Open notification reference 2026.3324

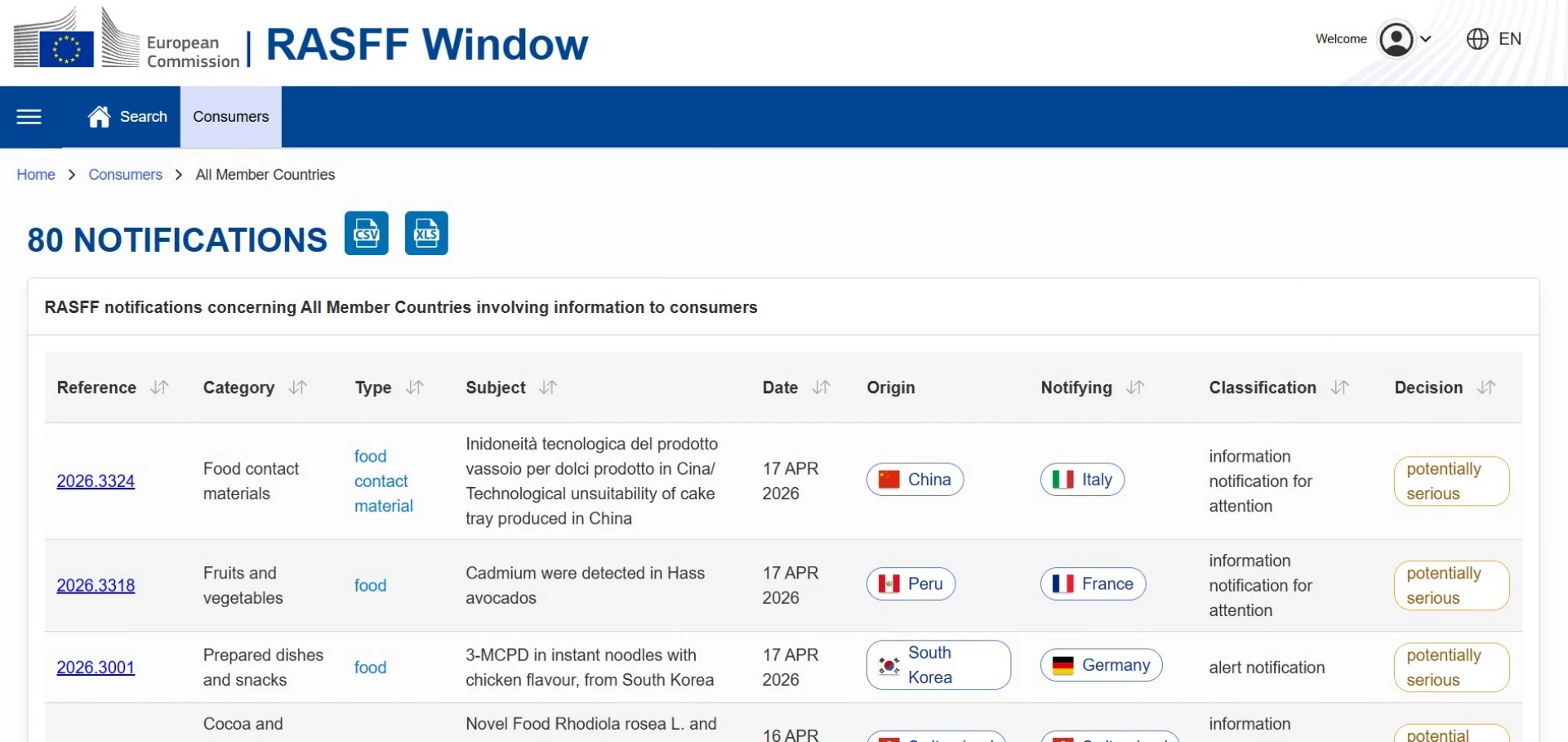96,481
